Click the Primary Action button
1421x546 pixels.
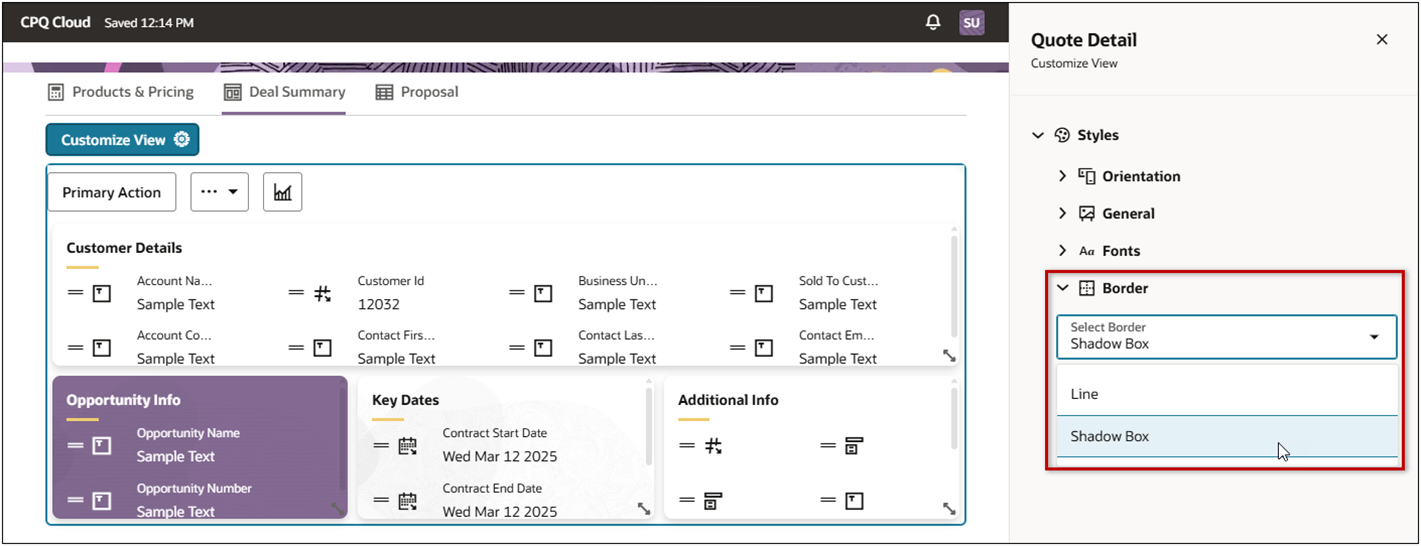click(x=111, y=192)
